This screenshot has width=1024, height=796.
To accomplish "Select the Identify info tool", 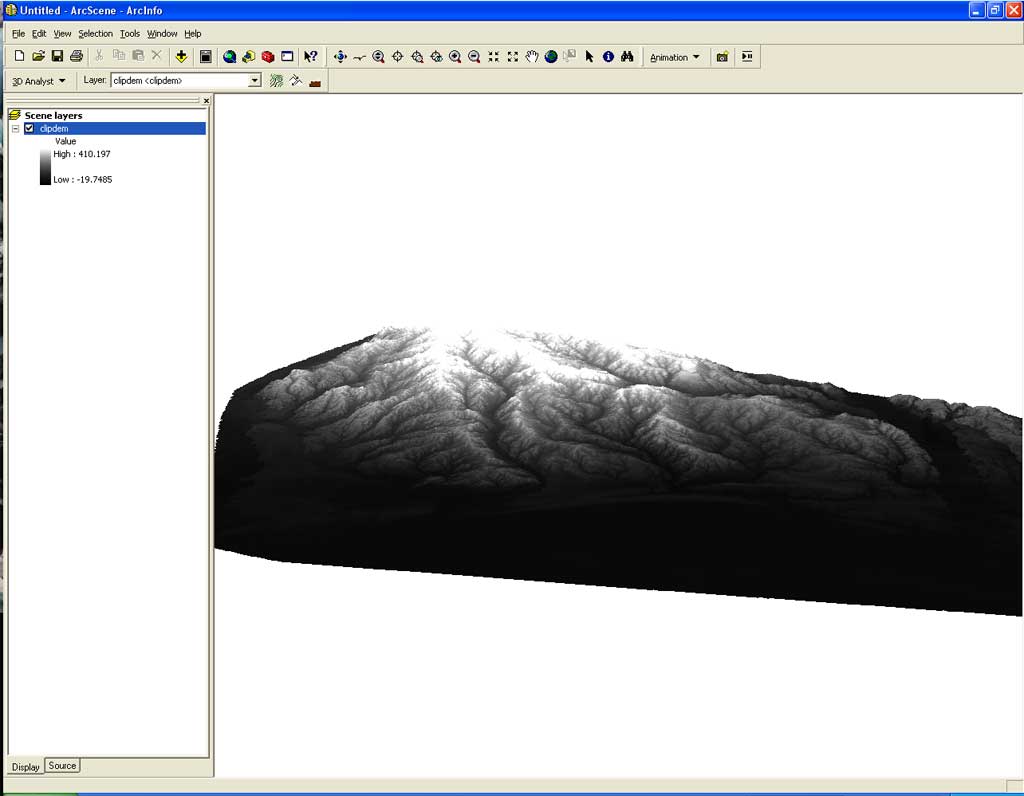I will coord(608,57).
